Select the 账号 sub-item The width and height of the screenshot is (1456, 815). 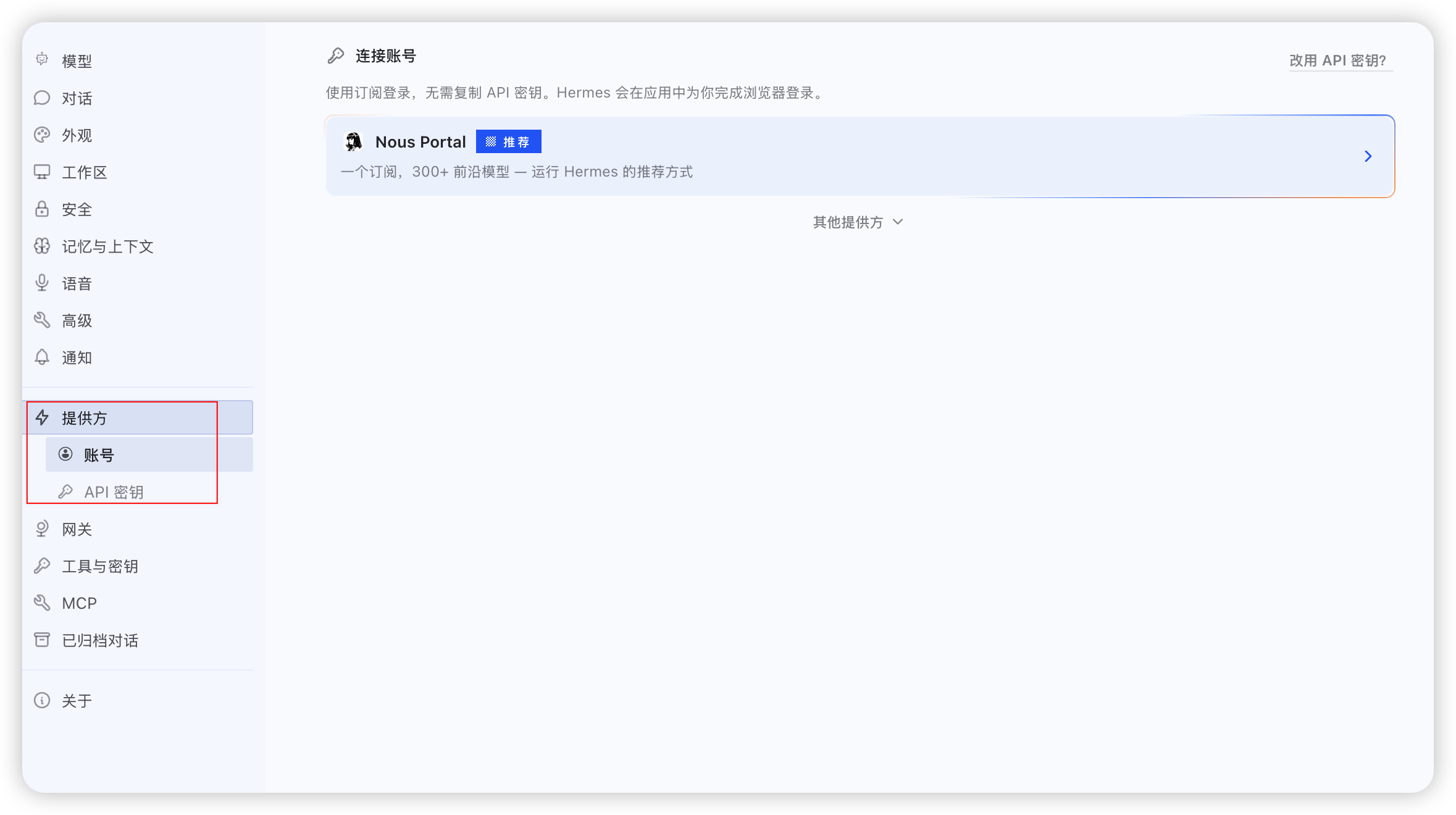click(149, 454)
